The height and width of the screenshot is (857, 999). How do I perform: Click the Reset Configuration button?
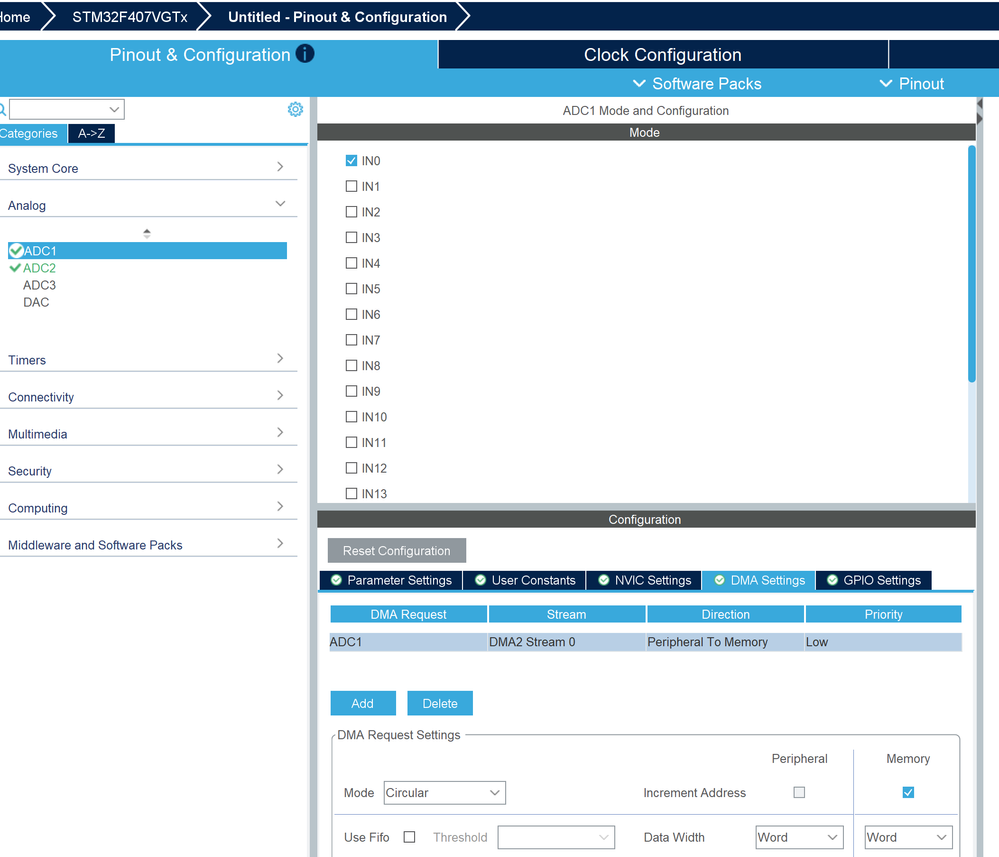(397, 551)
